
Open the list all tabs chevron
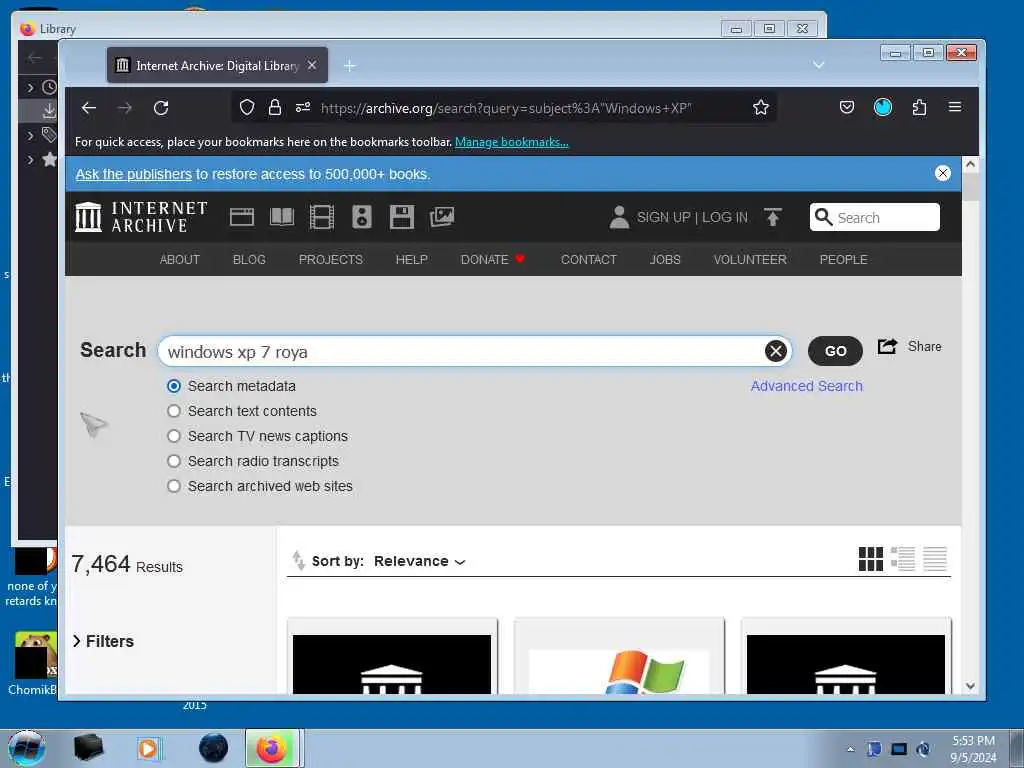click(818, 65)
